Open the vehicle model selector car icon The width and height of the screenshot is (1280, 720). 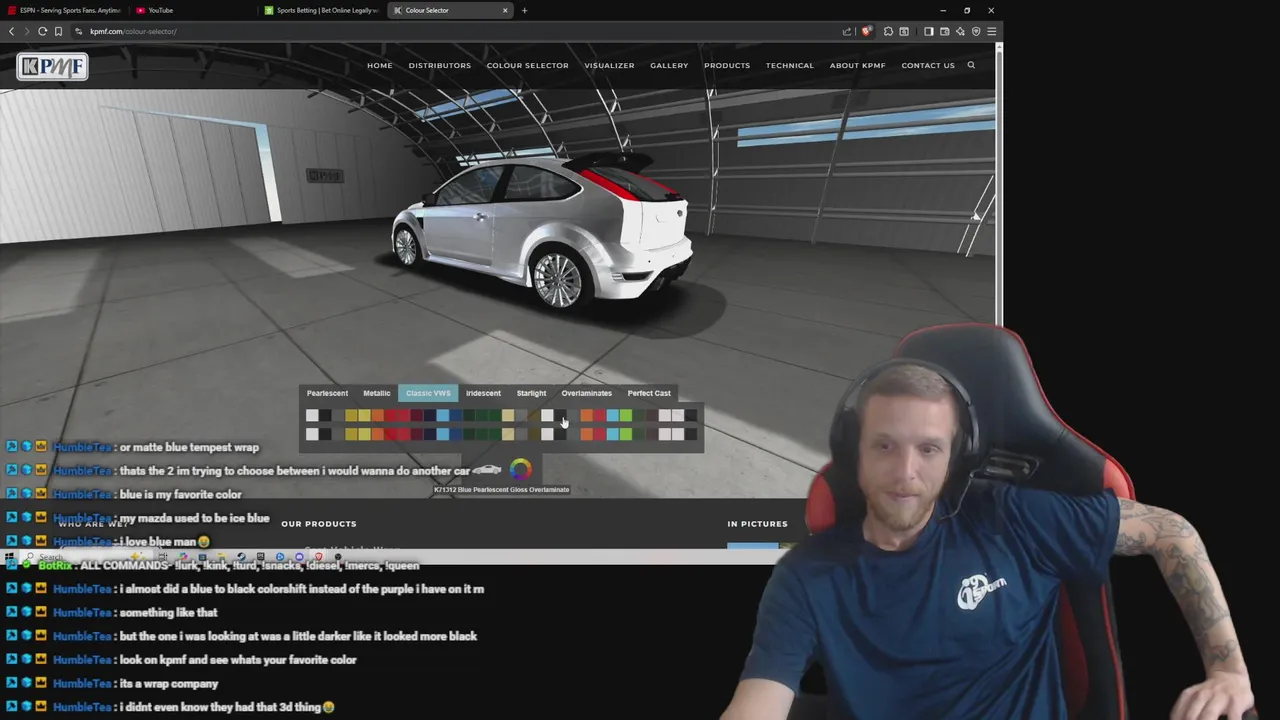coord(487,469)
